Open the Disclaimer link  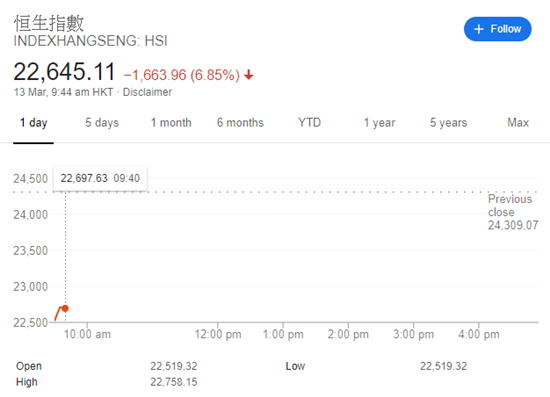click(x=147, y=92)
